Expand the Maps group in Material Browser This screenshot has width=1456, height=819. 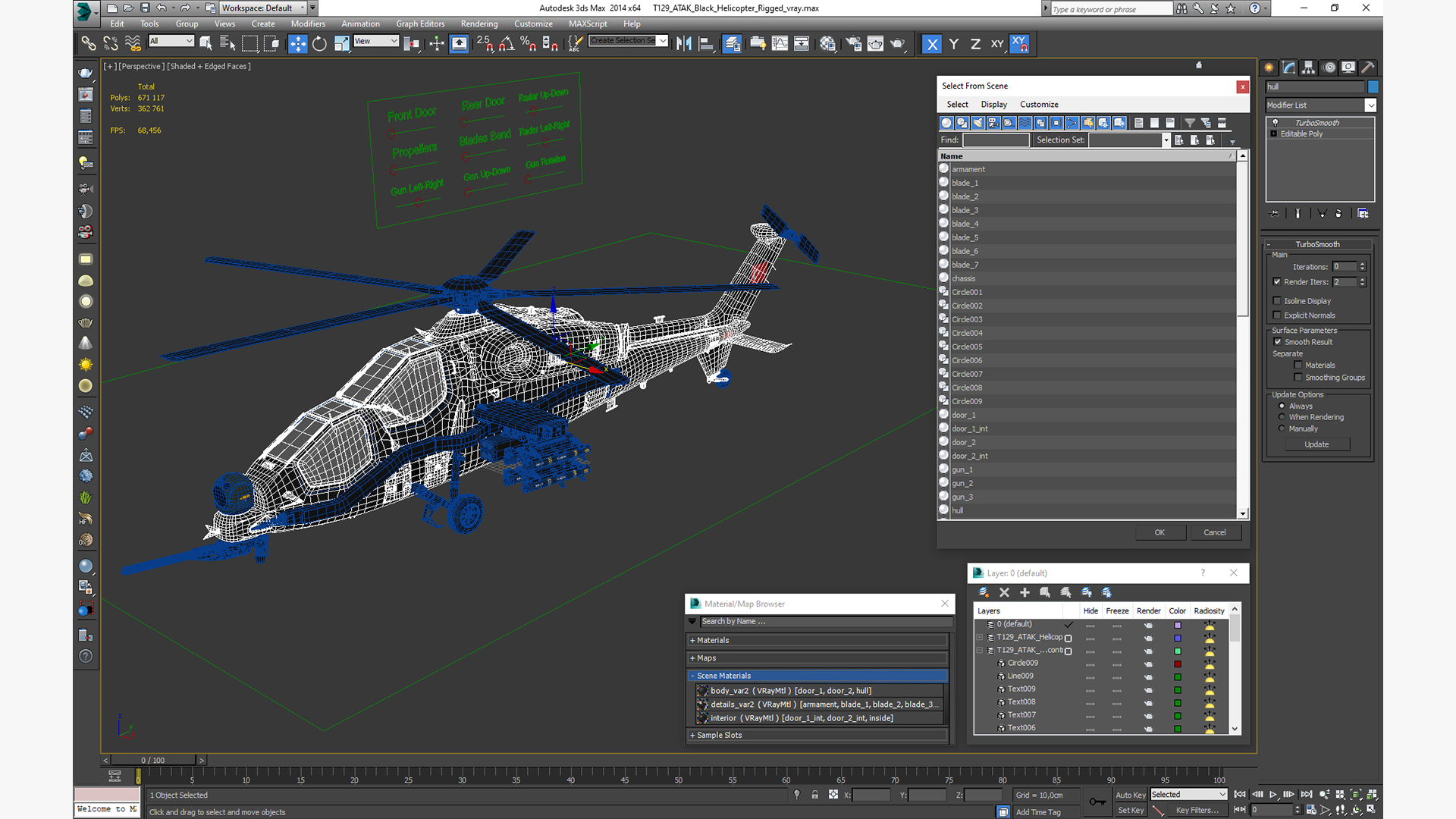pyautogui.click(x=817, y=658)
